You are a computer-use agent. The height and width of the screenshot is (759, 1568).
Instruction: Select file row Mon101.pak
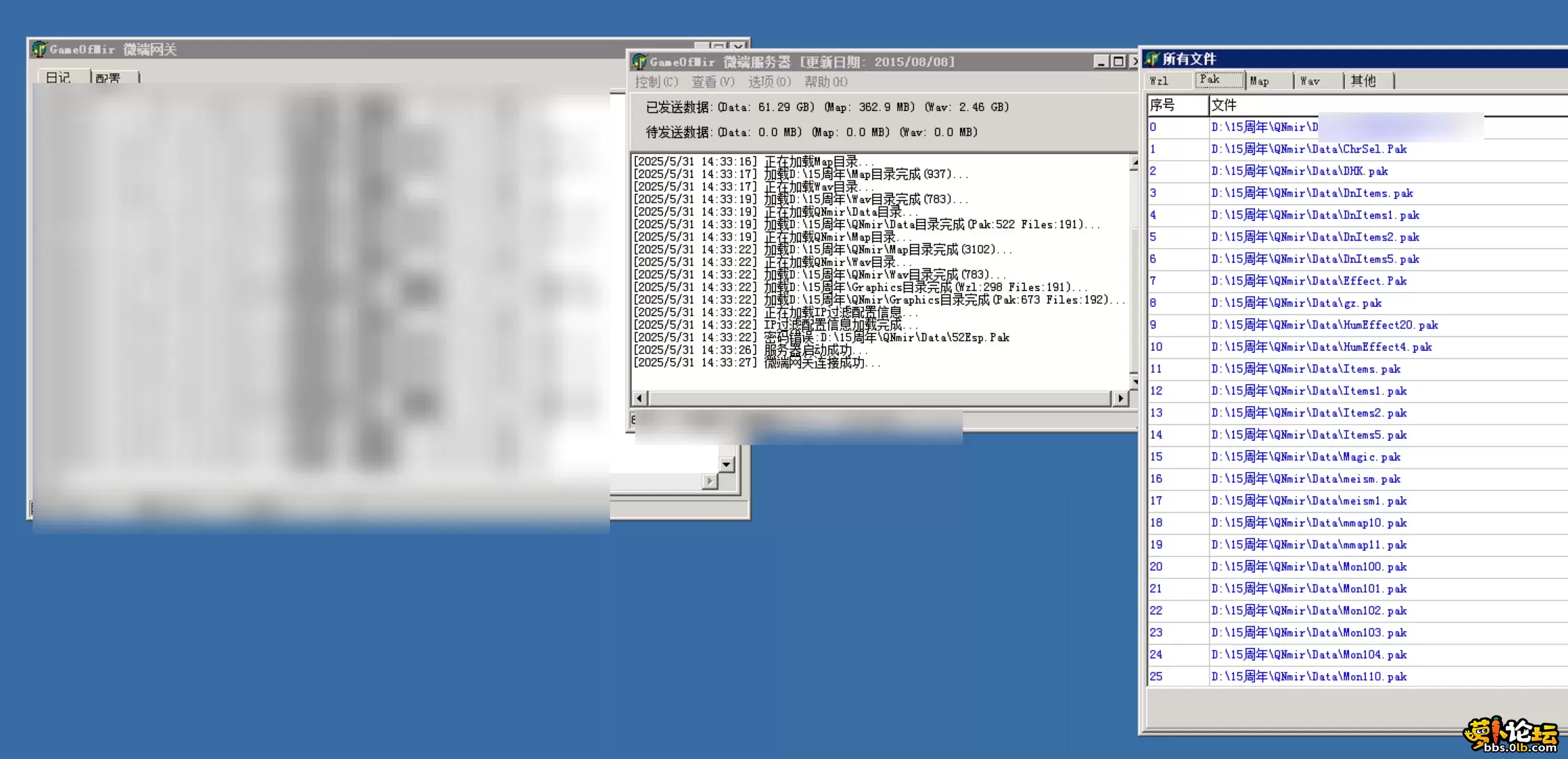tap(1357, 589)
